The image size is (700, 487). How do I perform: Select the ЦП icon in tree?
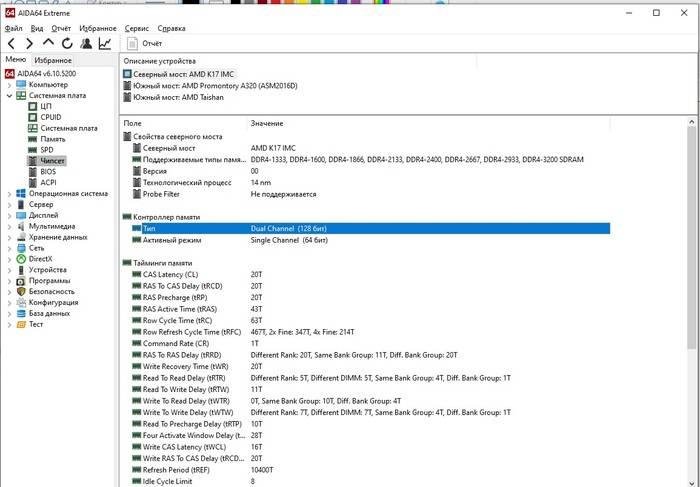click(x=33, y=106)
